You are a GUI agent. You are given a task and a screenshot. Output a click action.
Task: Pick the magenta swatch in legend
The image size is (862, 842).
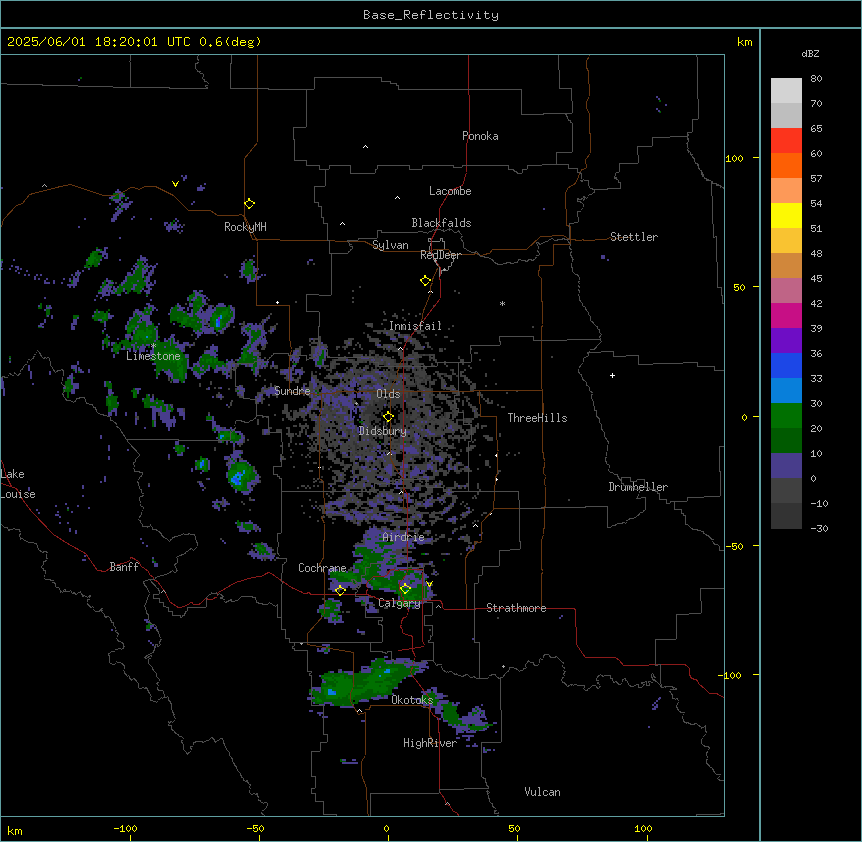(786, 315)
